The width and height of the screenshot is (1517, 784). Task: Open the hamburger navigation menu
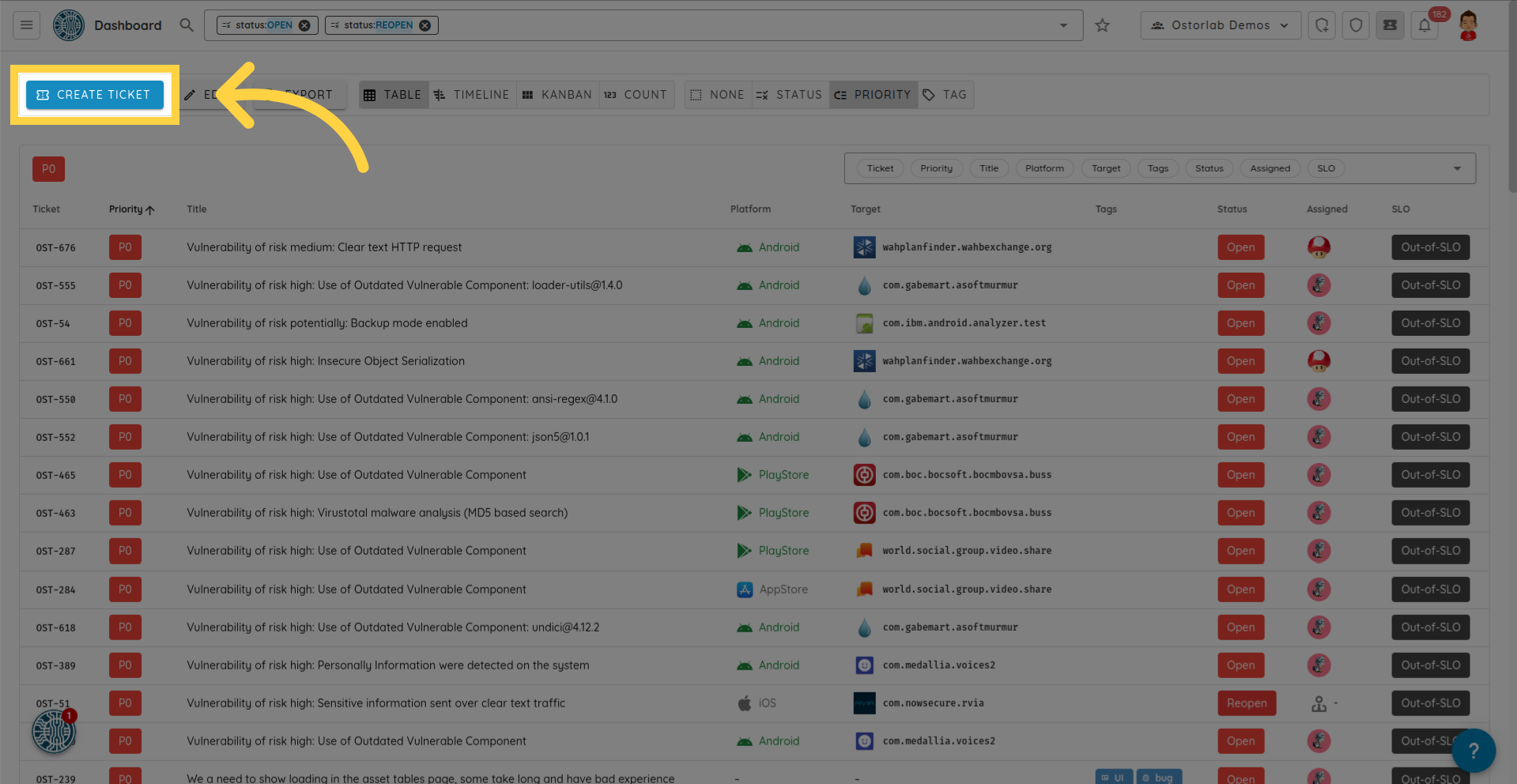click(26, 25)
